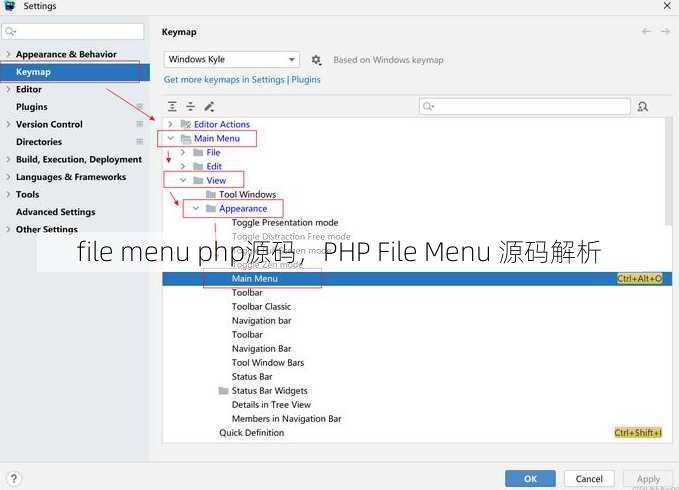Click the back navigation arrow
This screenshot has width=679, height=490.
[647, 31]
